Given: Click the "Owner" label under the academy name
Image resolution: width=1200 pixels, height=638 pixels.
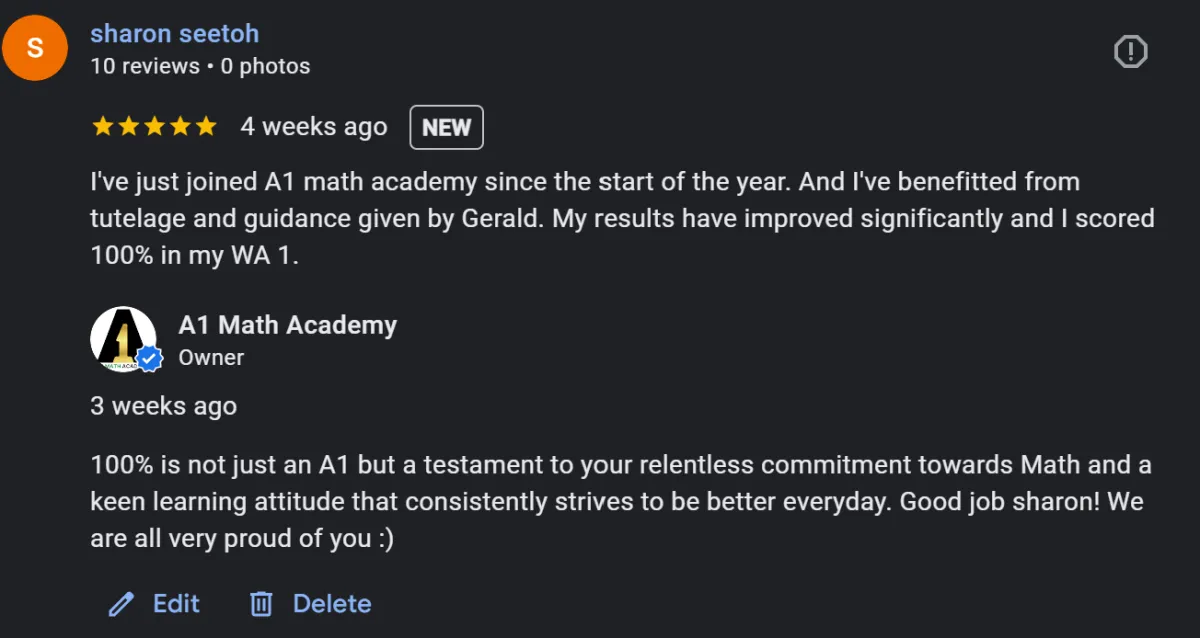Looking at the screenshot, I should 211,357.
